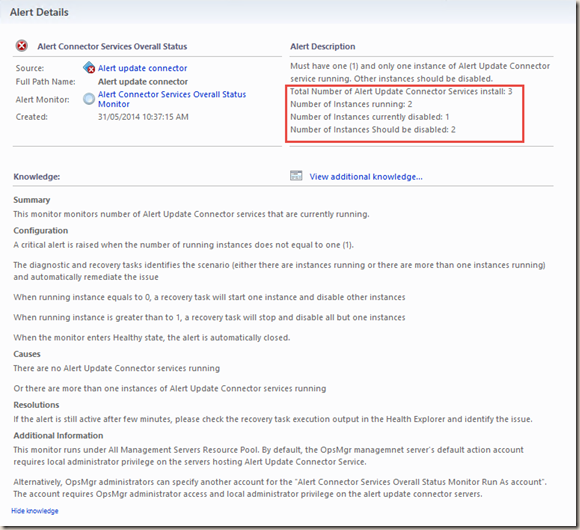Image resolution: width=580 pixels, height=530 pixels.
Task: Click the Instances Should be disabled line
Action: (x=373, y=129)
